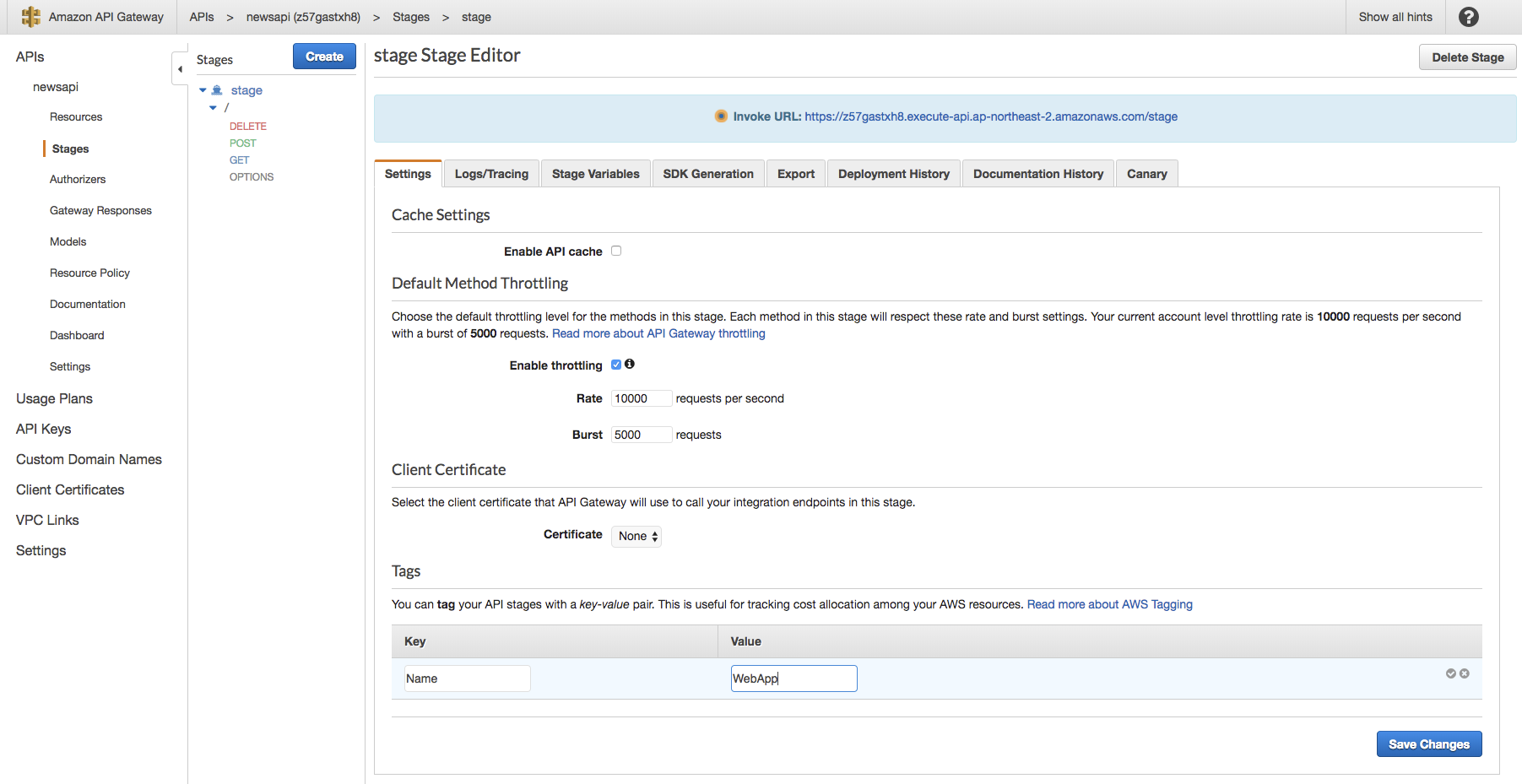Select the Settings tab in Stage Editor
Image resolution: width=1522 pixels, height=784 pixels.
tap(408, 174)
